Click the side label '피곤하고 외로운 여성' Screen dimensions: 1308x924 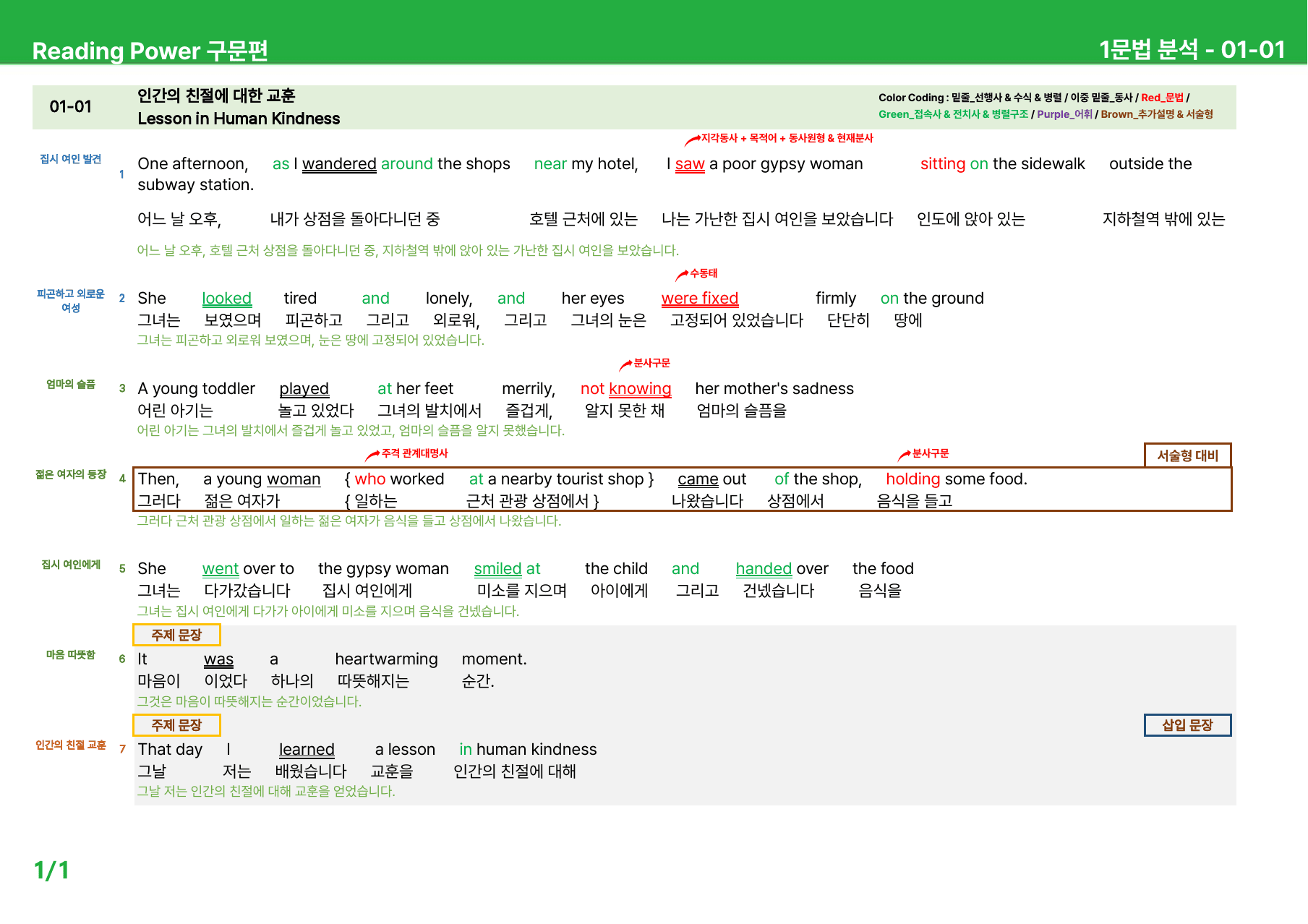point(71,301)
